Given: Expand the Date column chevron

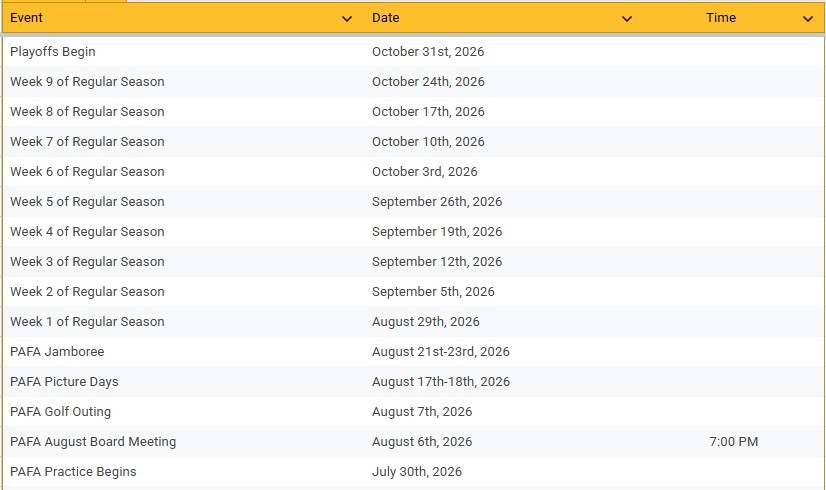Looking at the screenshot, I should click(x=627, y=19).
